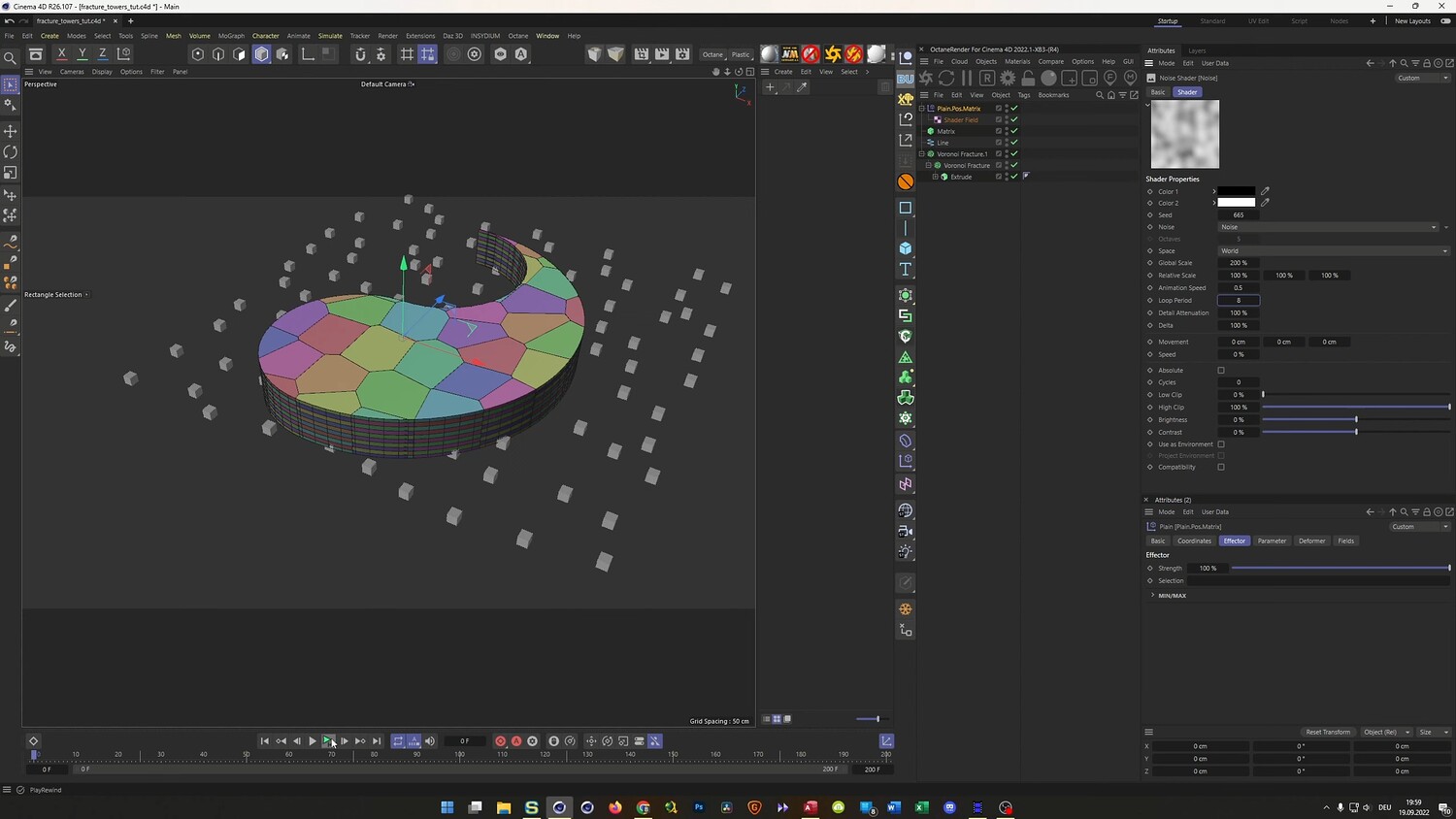1456x819 pixels.
Task: Click the Octane pick focus F icon
Action: pos(1110,78)
